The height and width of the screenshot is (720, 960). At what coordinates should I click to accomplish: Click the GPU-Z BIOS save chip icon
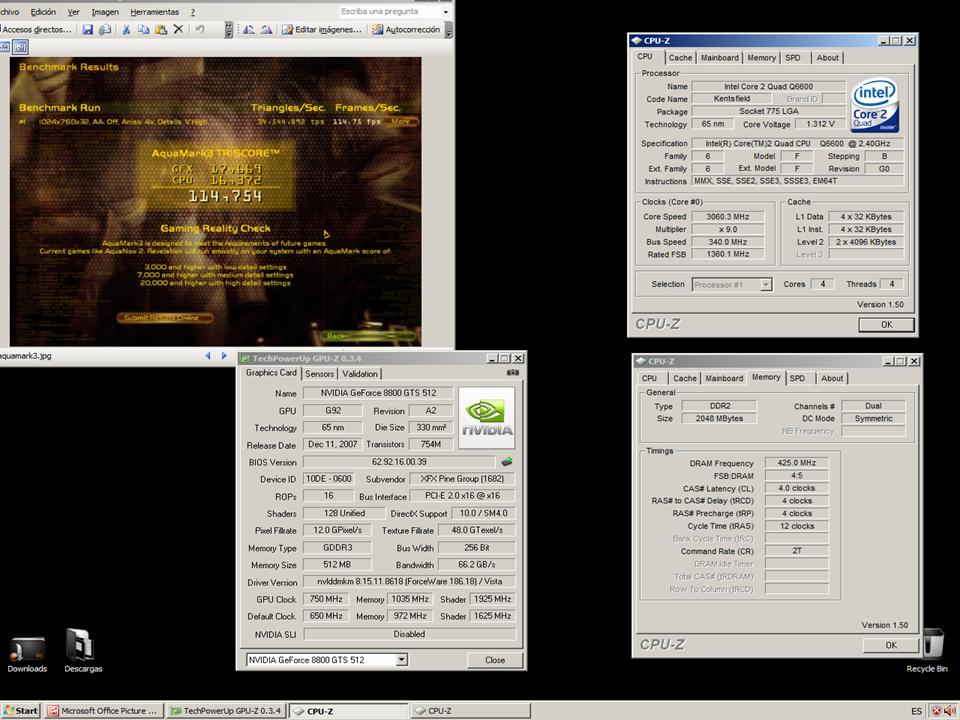point(507,462)
